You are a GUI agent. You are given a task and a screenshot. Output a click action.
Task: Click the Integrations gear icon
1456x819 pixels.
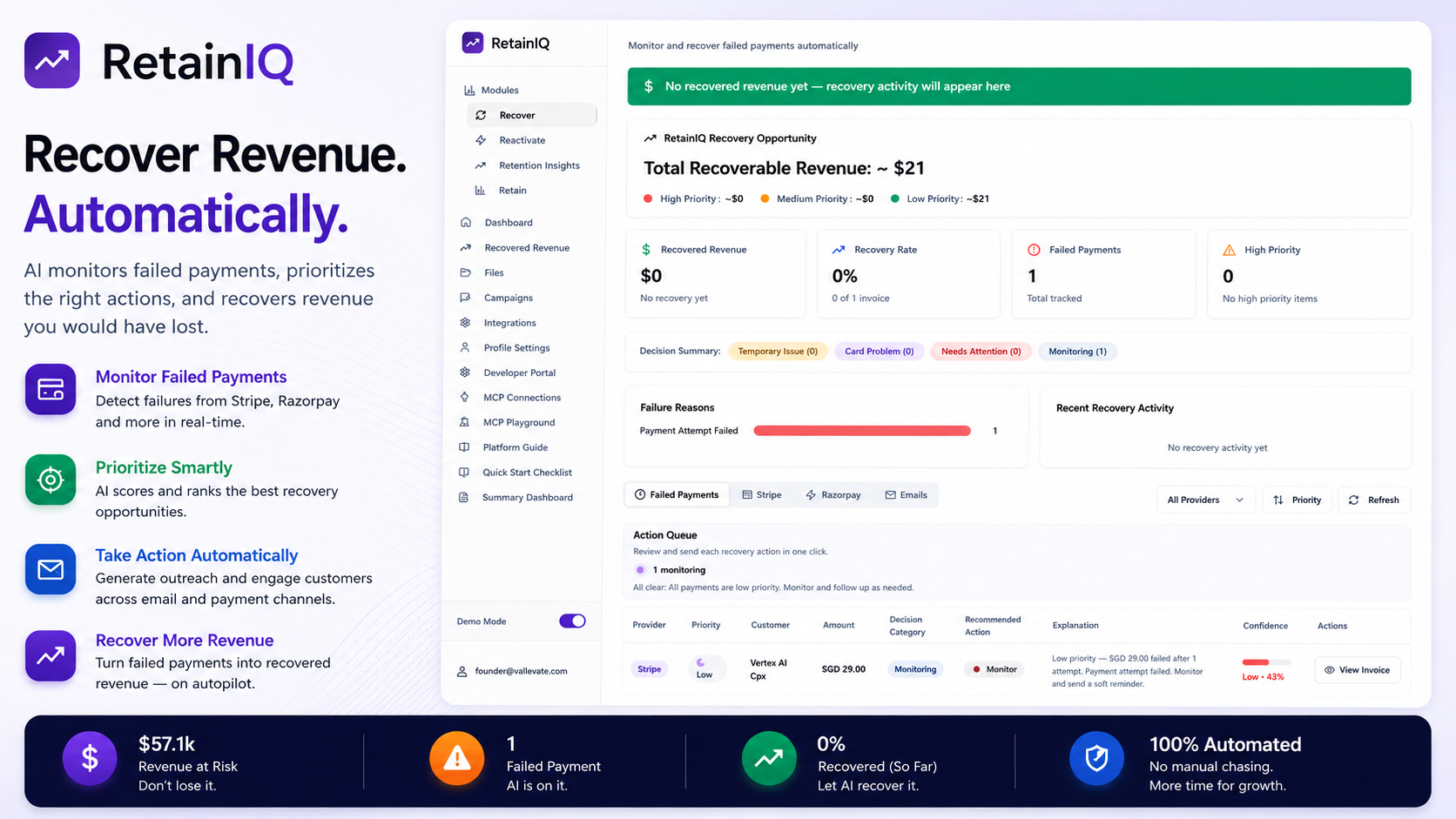(465, 322)
